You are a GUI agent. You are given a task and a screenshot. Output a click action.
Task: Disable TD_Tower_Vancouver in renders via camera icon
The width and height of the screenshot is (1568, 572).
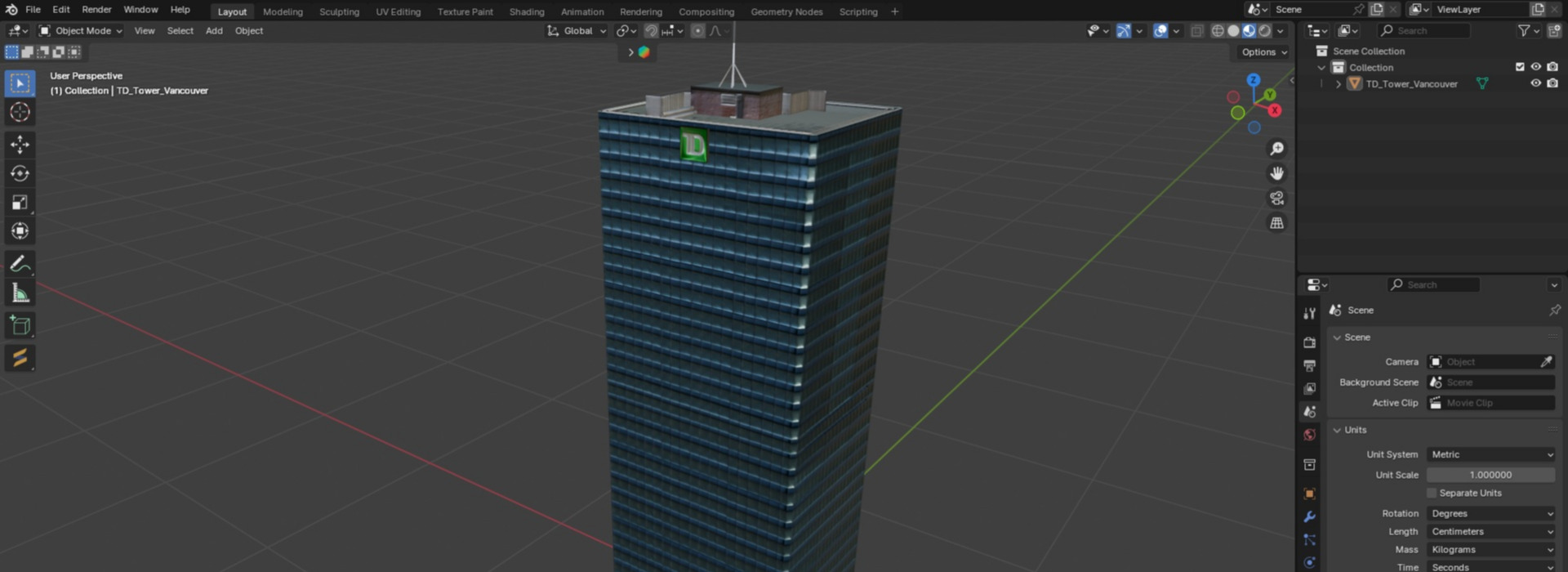click(x=1552, y=83)
